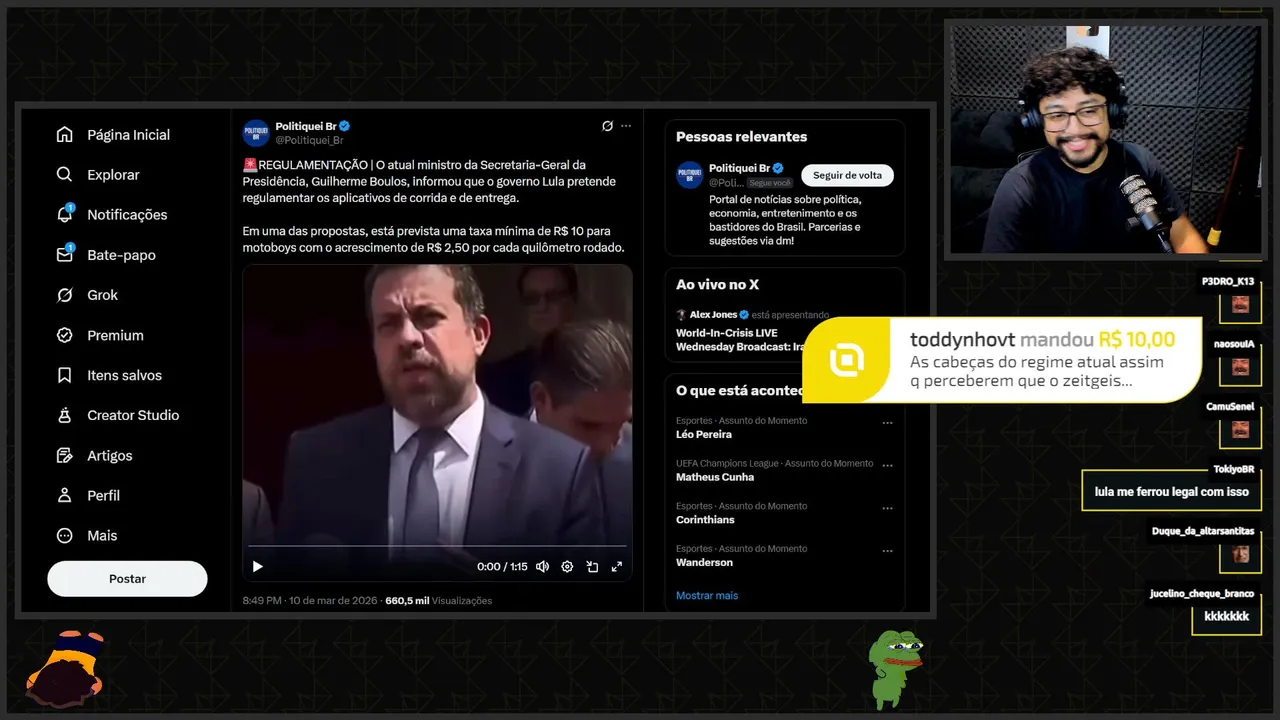
Task: Toggle video picture-in-picture icon
Action: coord(592,566)
